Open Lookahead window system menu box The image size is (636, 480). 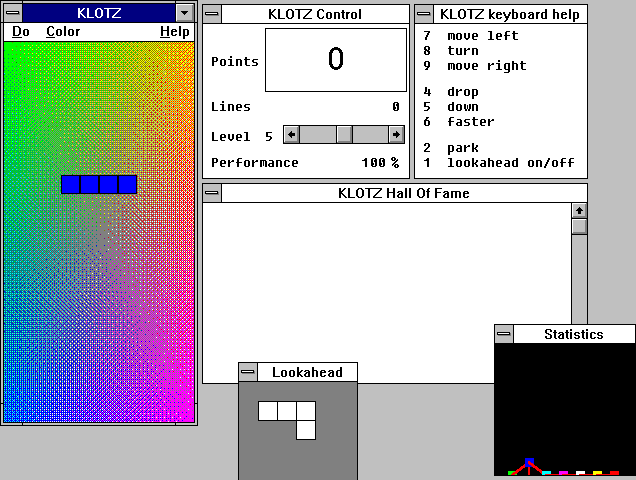tap(248, 372)
